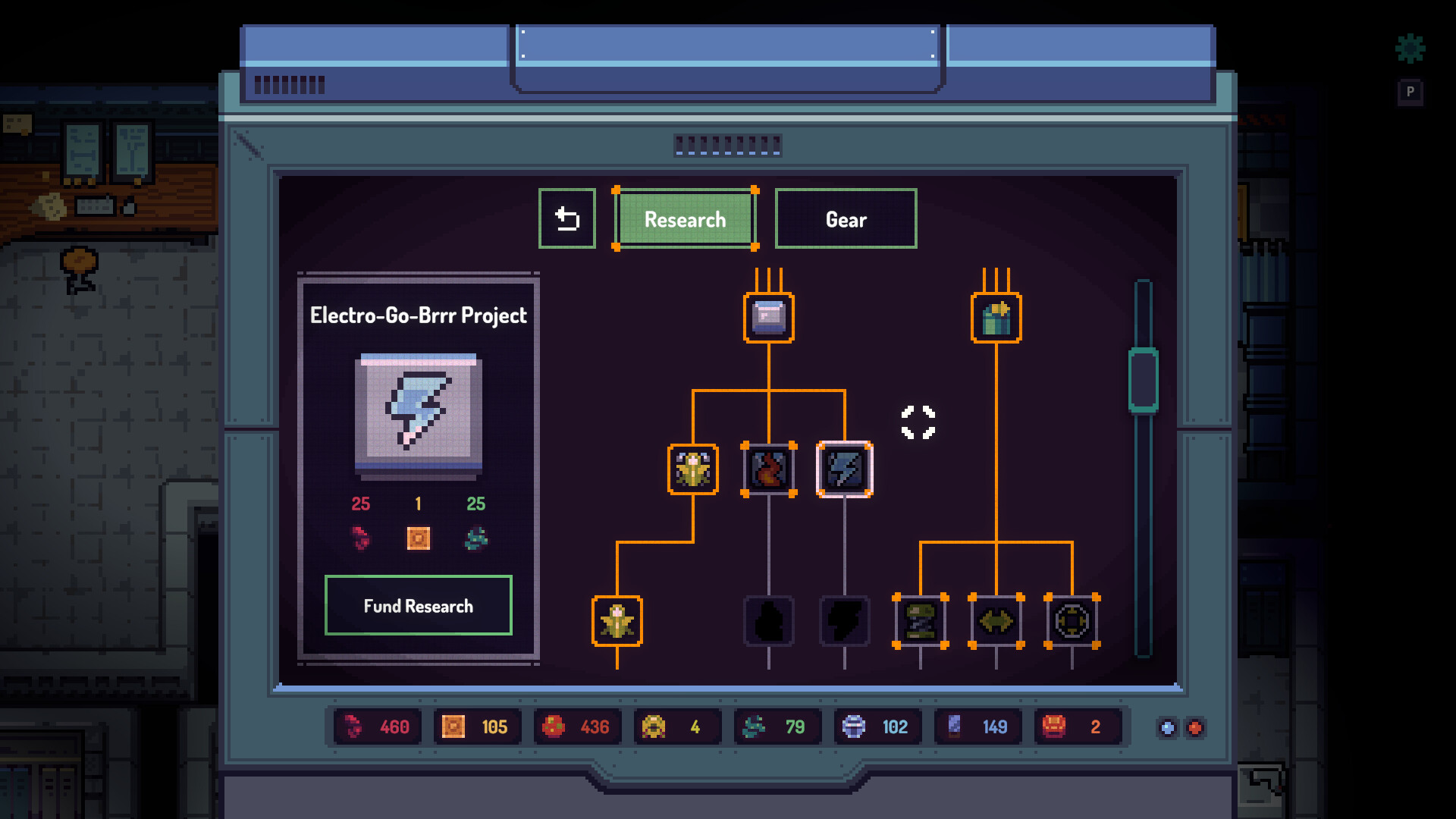Click the gold helmet resource counter showing 4
The image size is (1456, 819).
point(677,726)
